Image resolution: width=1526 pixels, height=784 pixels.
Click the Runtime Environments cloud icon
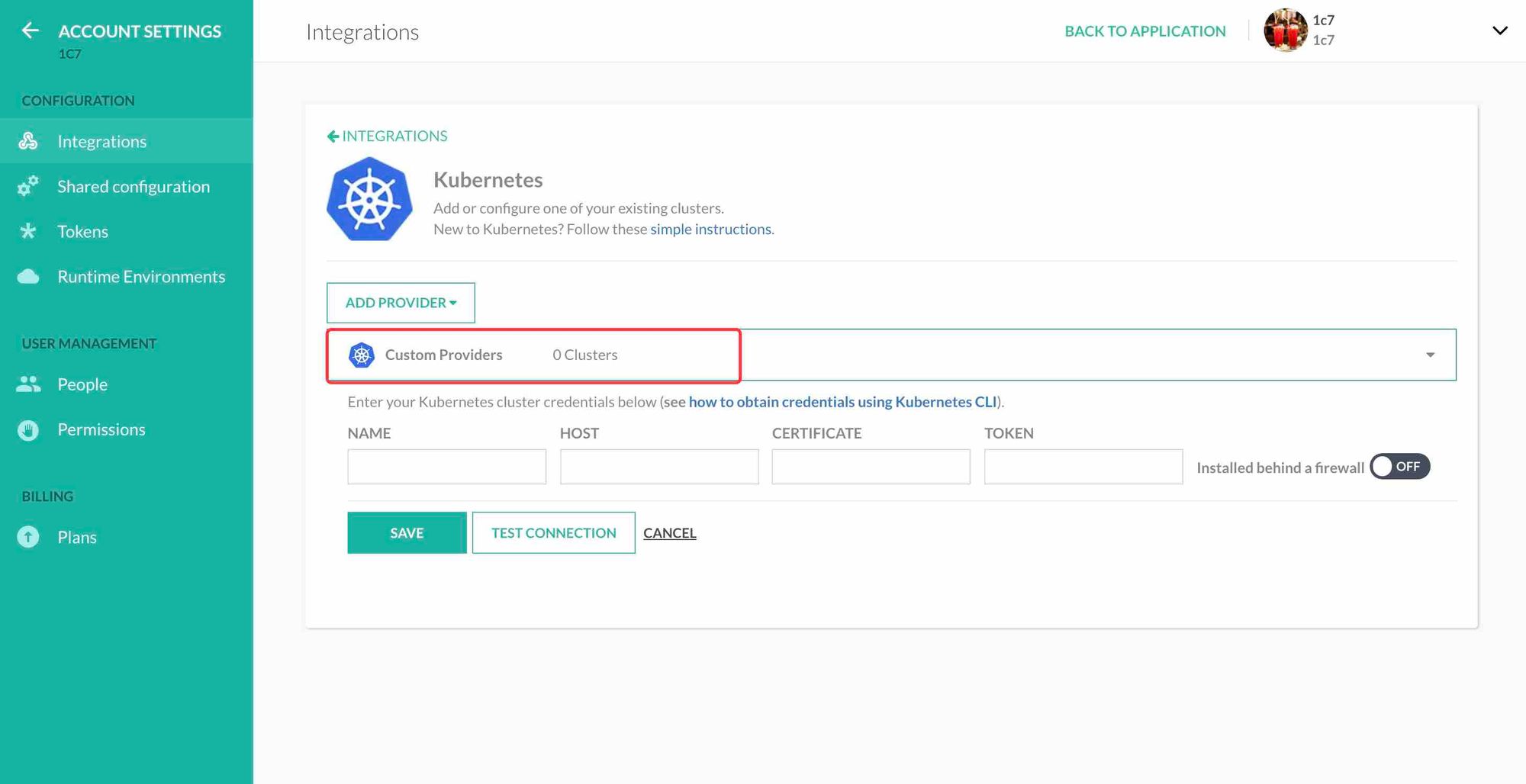click(28, 277)
